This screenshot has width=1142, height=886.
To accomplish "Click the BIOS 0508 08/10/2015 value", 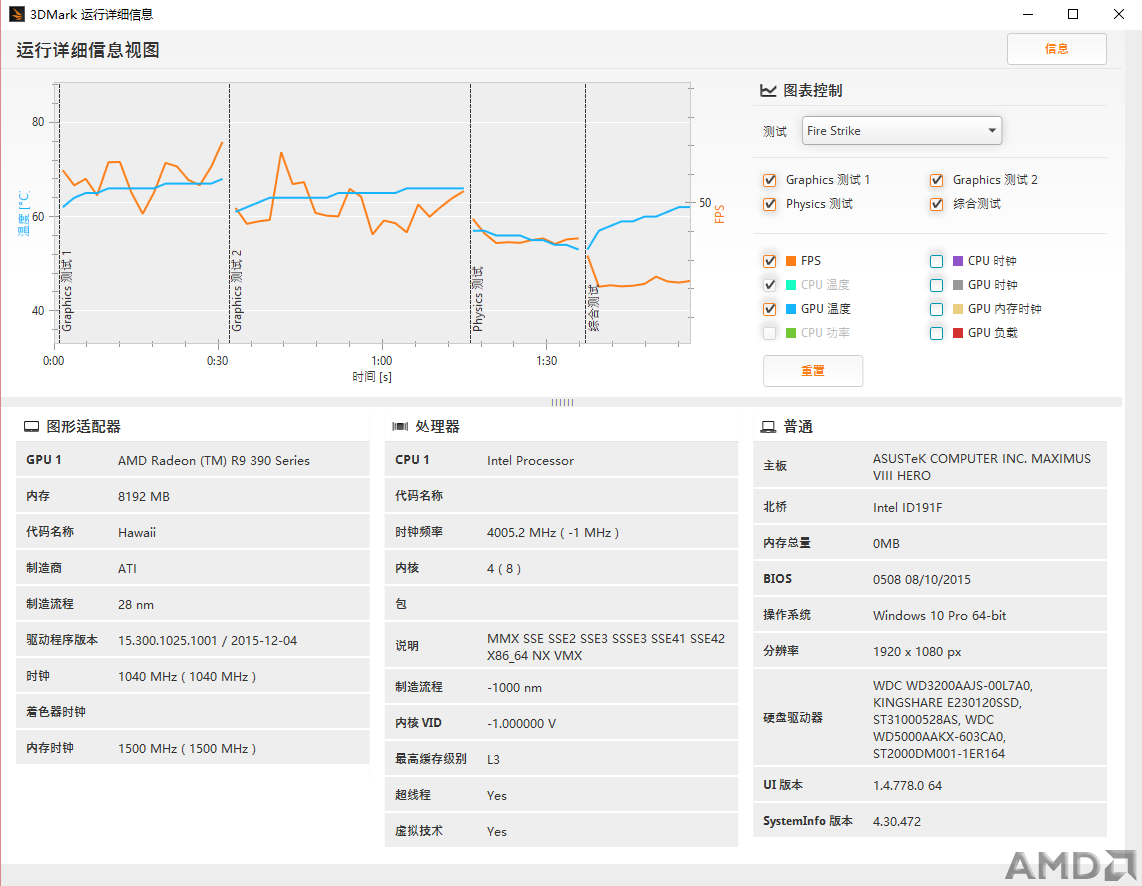I will point(922,580).
